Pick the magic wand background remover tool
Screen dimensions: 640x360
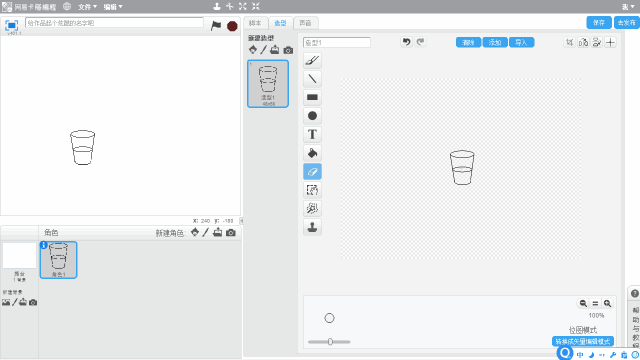[x=312, y=209]
